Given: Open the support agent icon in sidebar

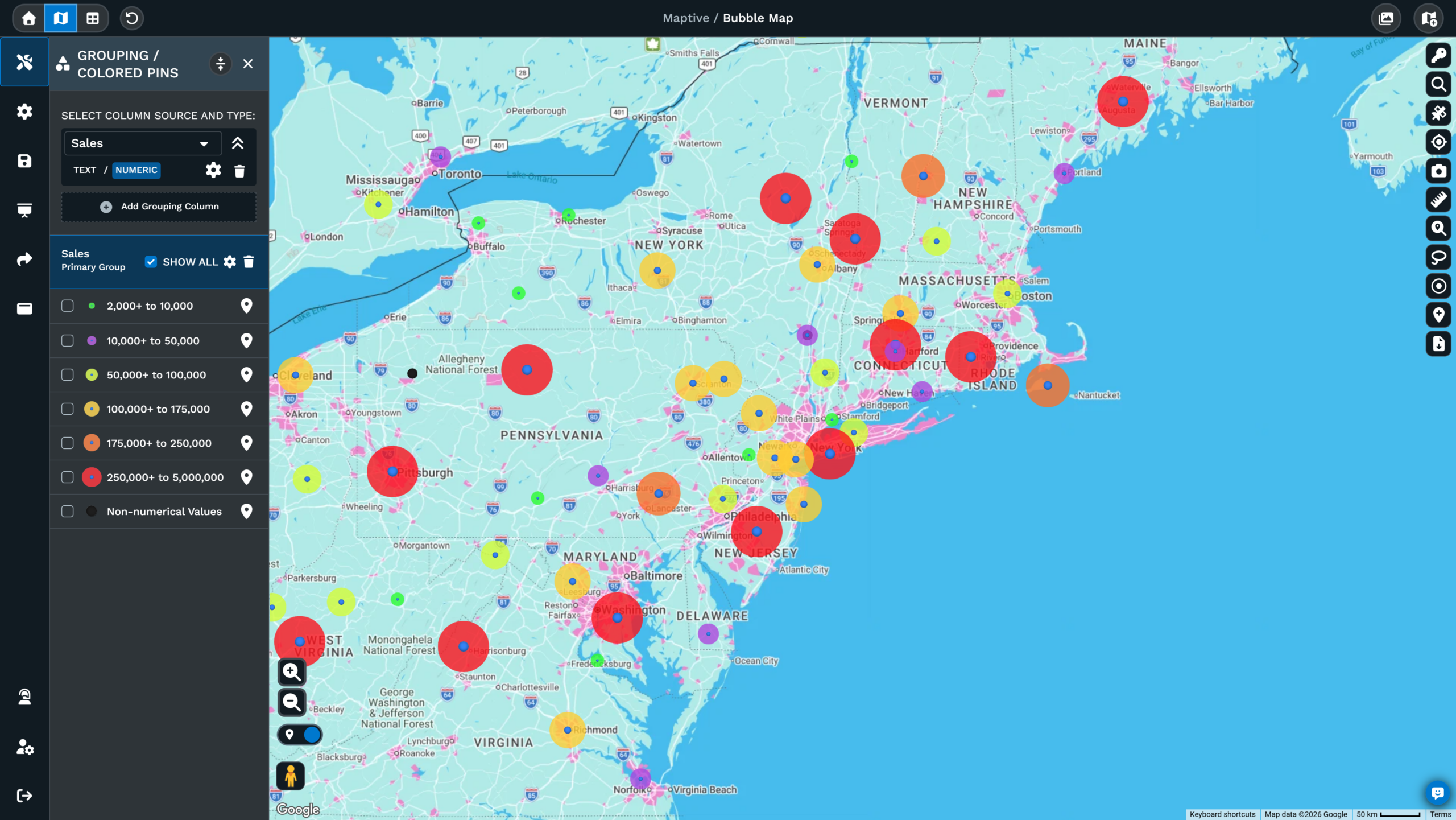Looking at the screenshot, I should 24,697.
